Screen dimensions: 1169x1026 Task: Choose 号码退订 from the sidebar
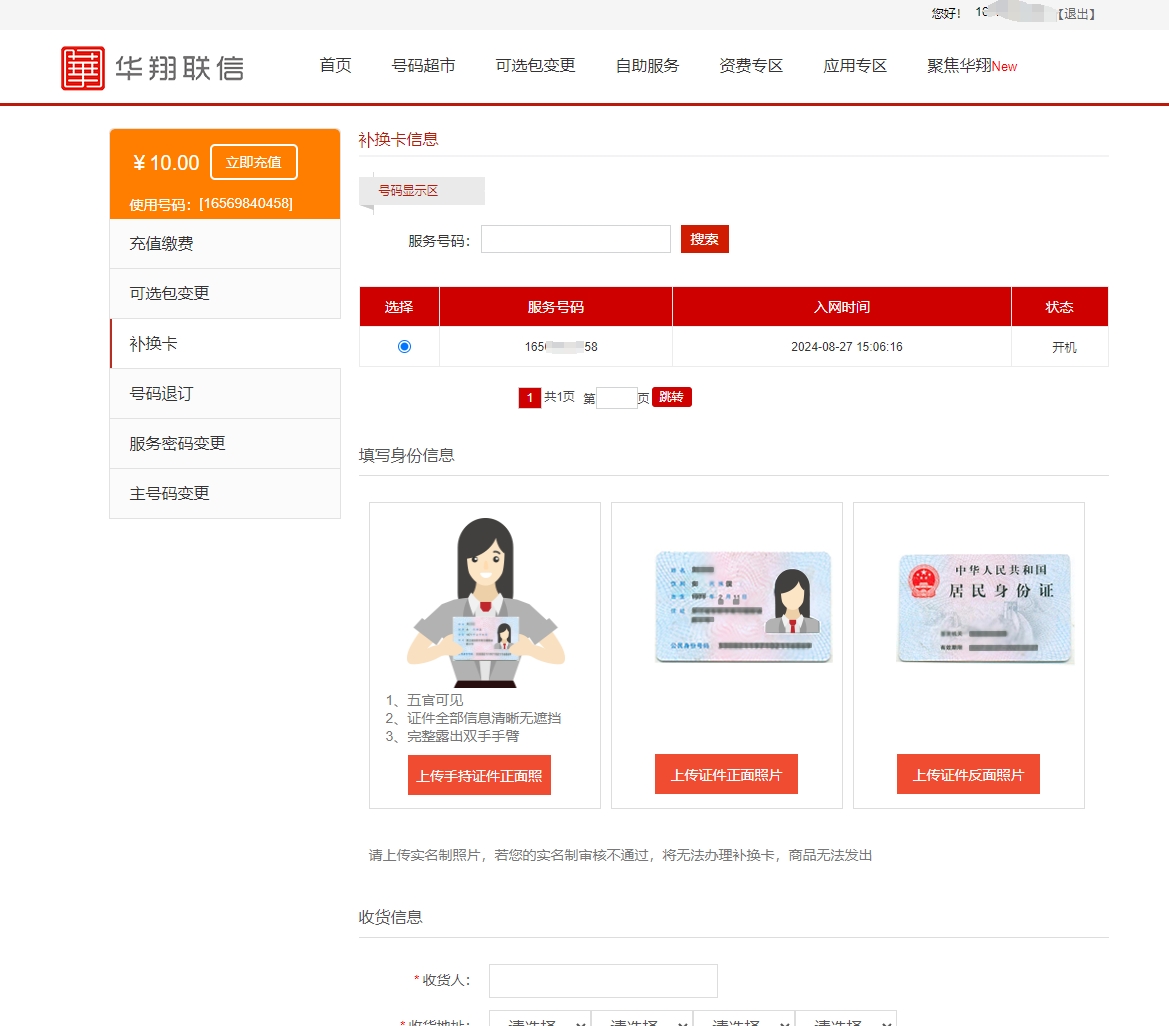point(162,394)
